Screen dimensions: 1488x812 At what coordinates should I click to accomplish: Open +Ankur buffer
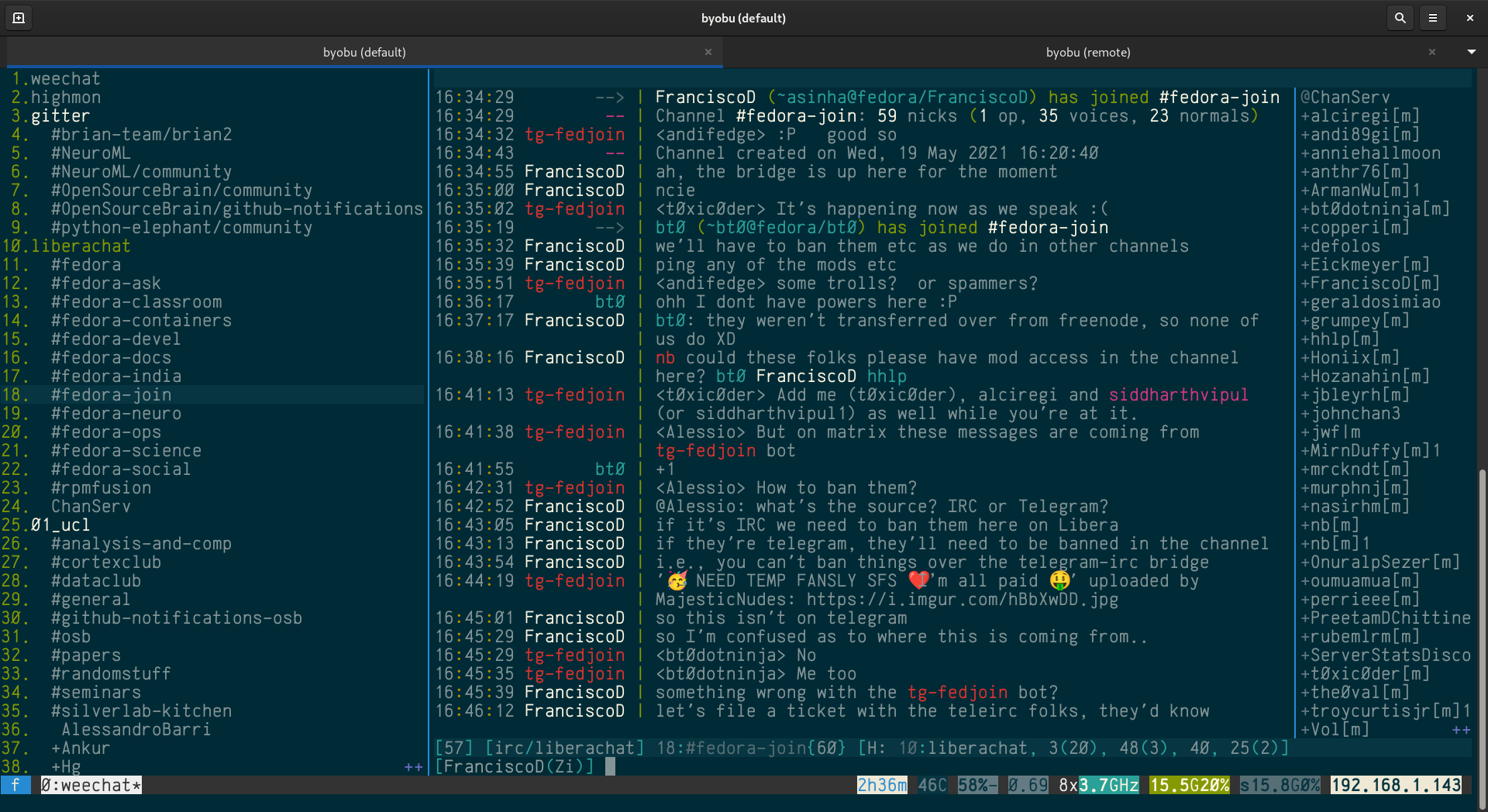point(81,748)
